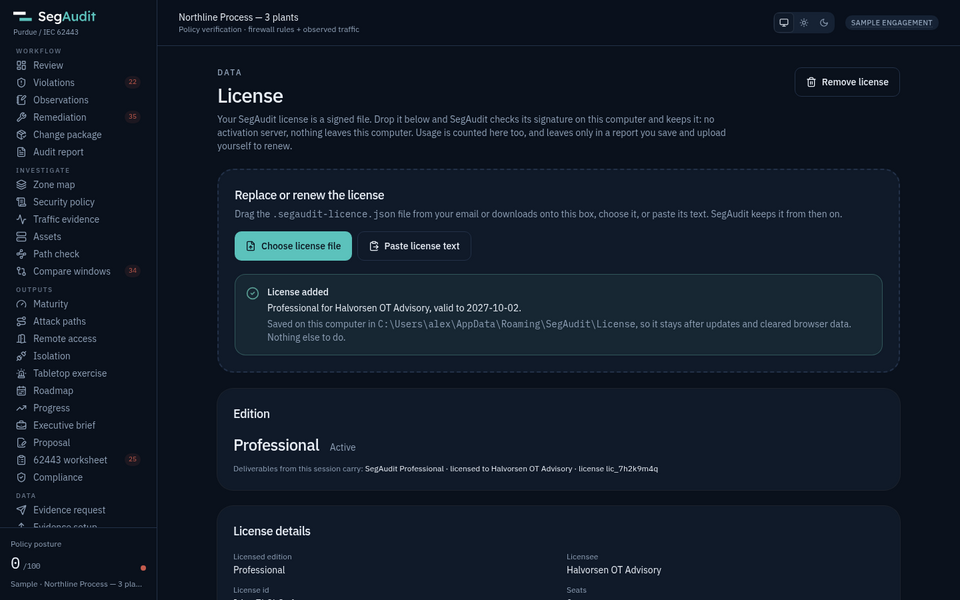Click the Executive brief briefcase icon
The width and height of the screenshot is (960, 600).
(x=21, y=425)
